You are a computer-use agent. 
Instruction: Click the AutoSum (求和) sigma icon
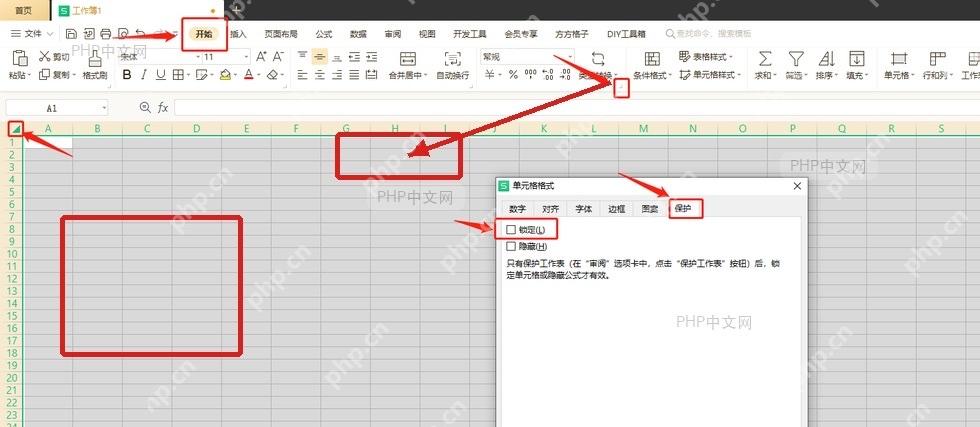coord(764,59)
